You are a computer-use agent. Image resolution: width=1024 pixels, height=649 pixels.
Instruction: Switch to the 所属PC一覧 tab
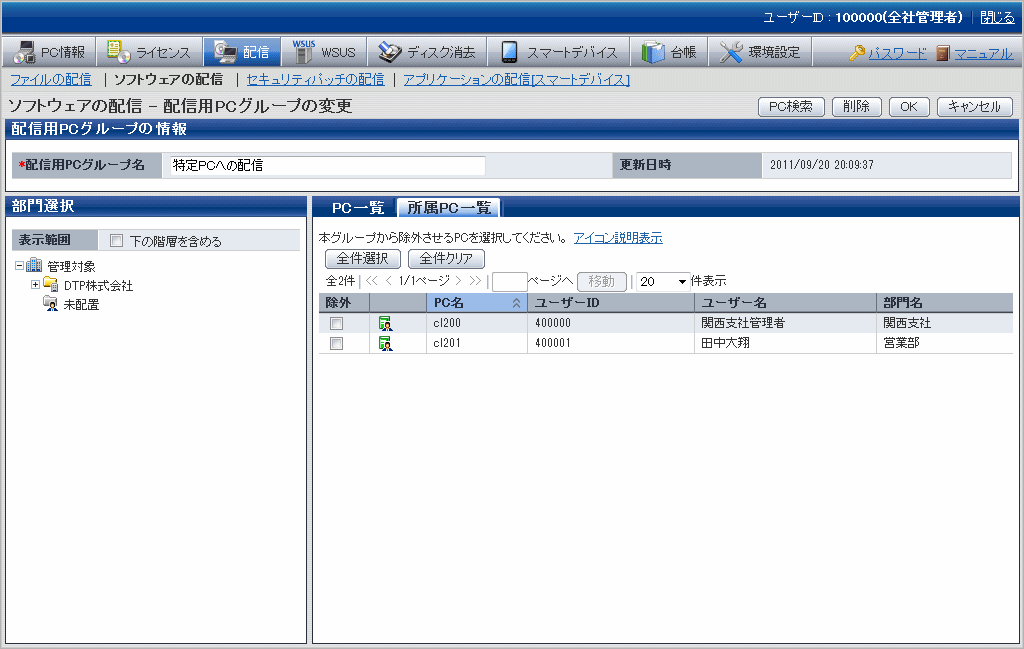click(x=449, y=208)
